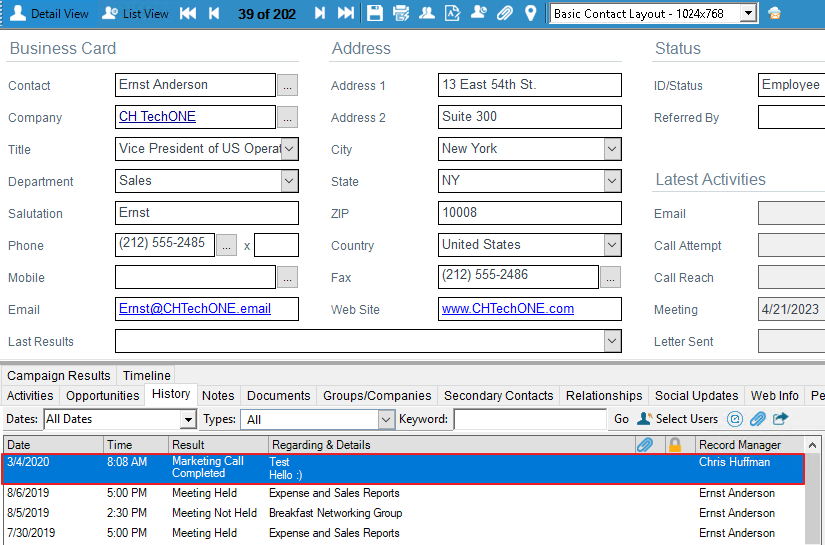
Task: Open the Relationships tab
Action: pos(604,396)
